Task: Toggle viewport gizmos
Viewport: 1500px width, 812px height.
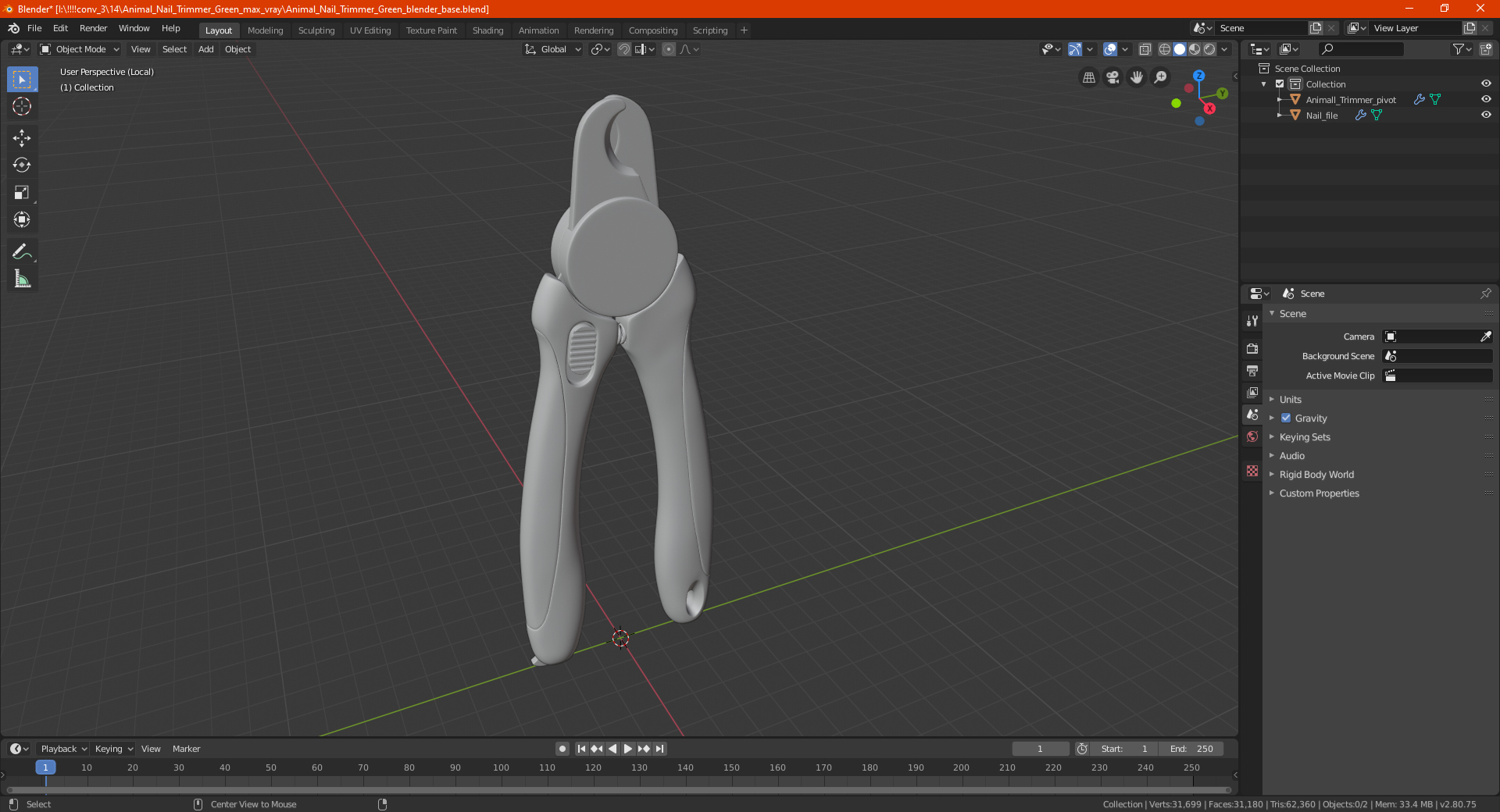Action: coord(1076,49)
